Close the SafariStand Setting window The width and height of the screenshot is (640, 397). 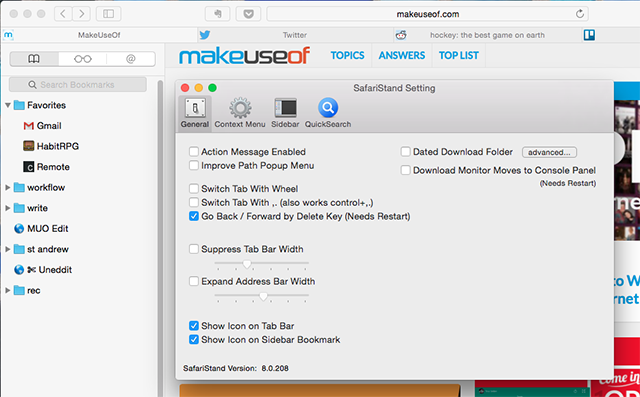point(185,88)
